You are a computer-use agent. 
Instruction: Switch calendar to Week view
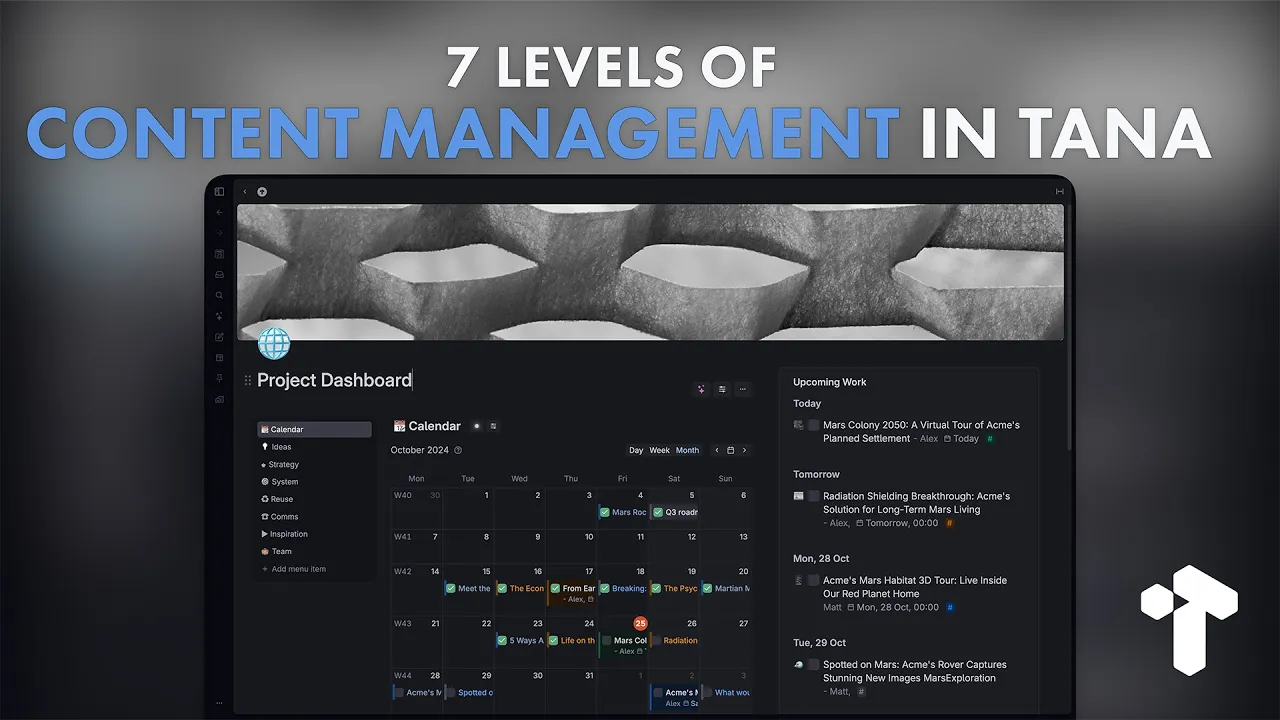pyautogui.click(x=660, y=450)
